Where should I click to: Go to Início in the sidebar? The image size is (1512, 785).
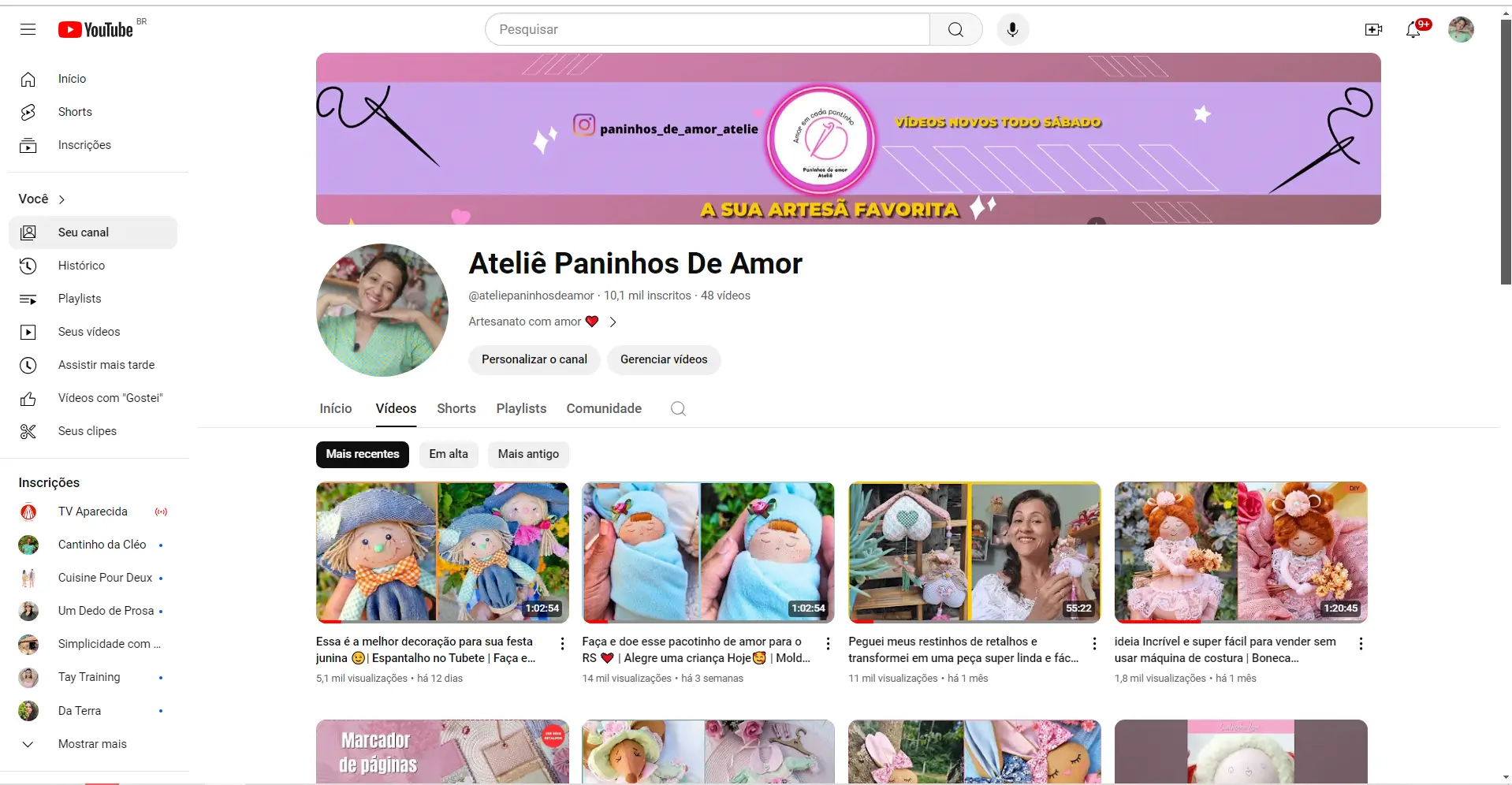[93, 79]
